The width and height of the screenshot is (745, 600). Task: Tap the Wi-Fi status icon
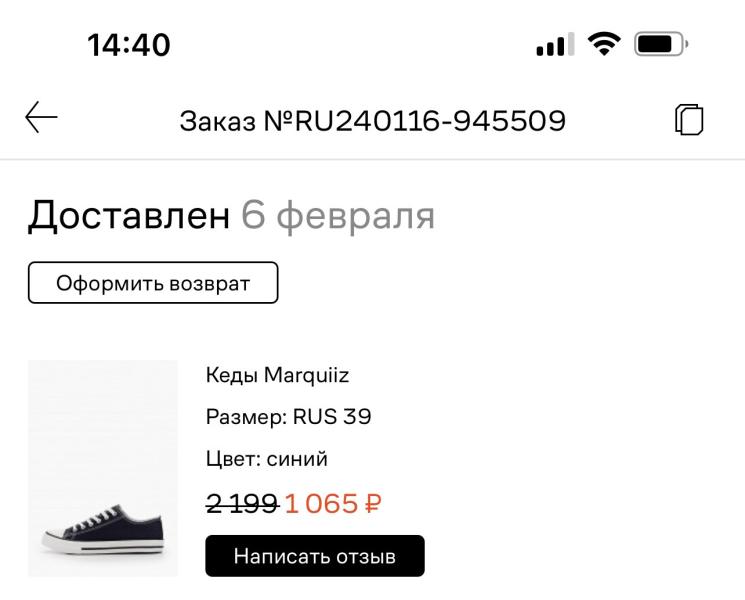[x=602, y=45]
